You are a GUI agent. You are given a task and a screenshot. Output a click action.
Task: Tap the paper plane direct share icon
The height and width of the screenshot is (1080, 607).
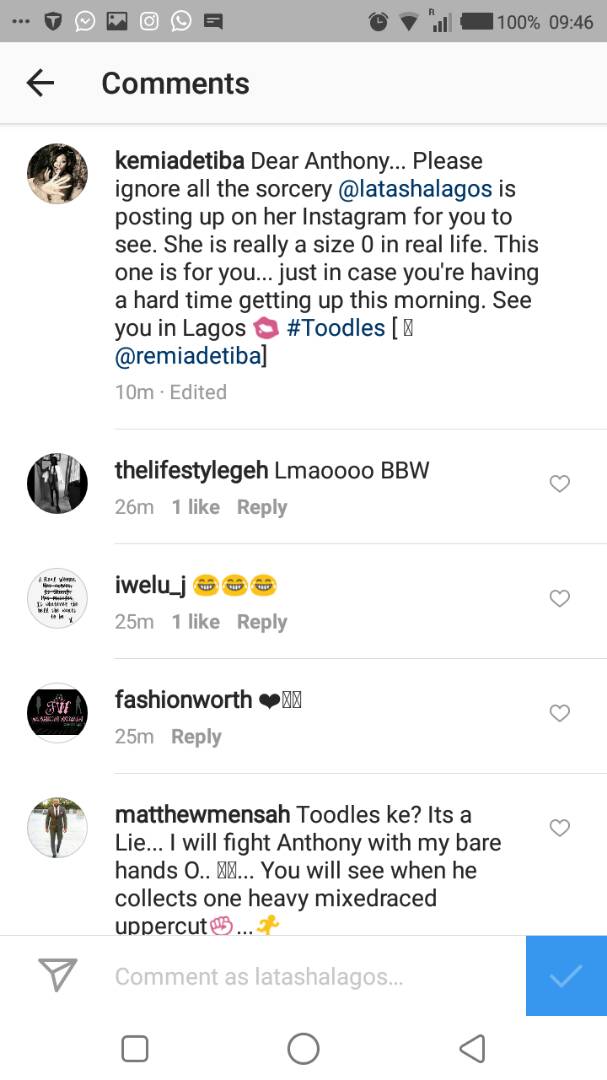pyautogui.click(x=57, y=975)
